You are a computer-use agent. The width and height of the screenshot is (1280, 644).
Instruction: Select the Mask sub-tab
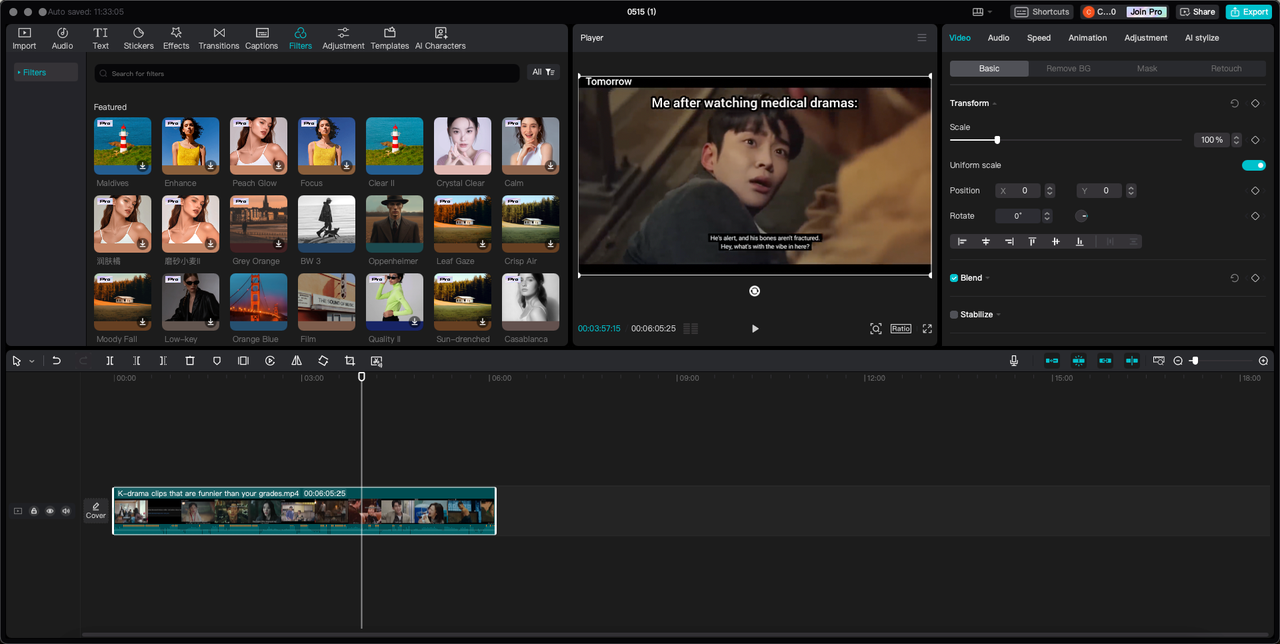(1147, 68)
